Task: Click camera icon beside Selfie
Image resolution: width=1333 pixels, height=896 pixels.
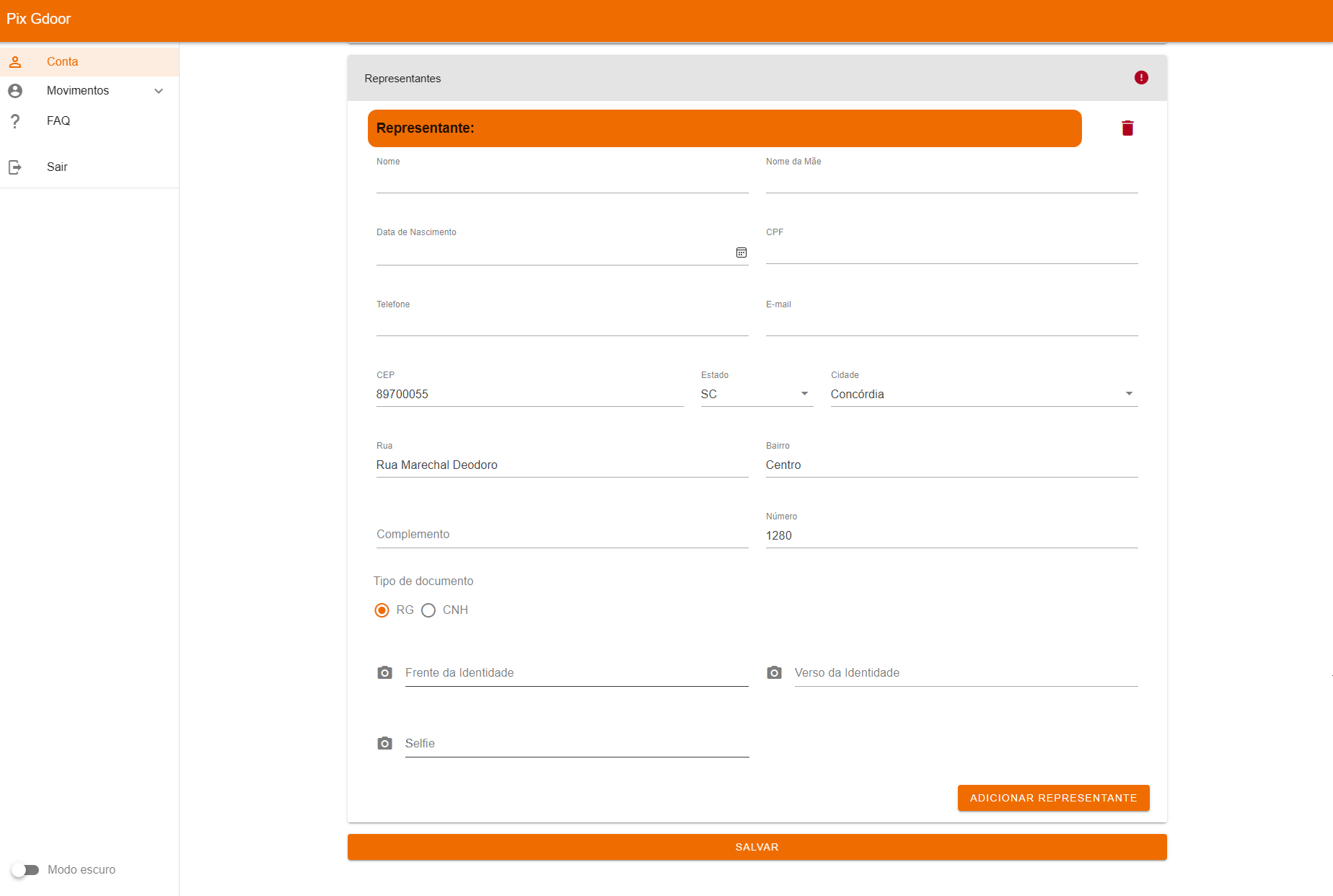Action: 385,743
